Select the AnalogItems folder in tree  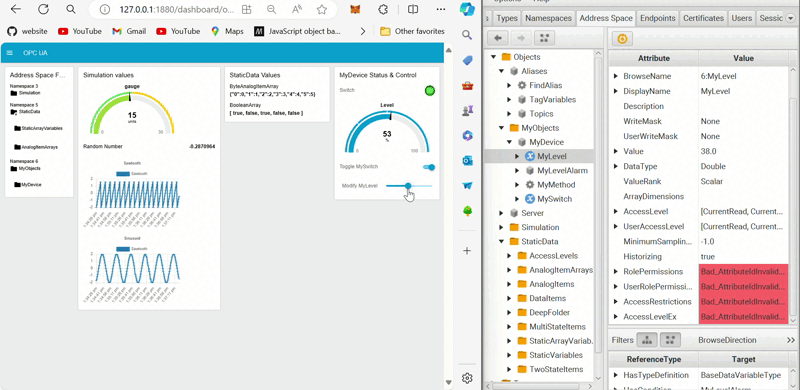click(x=546, y=284)
